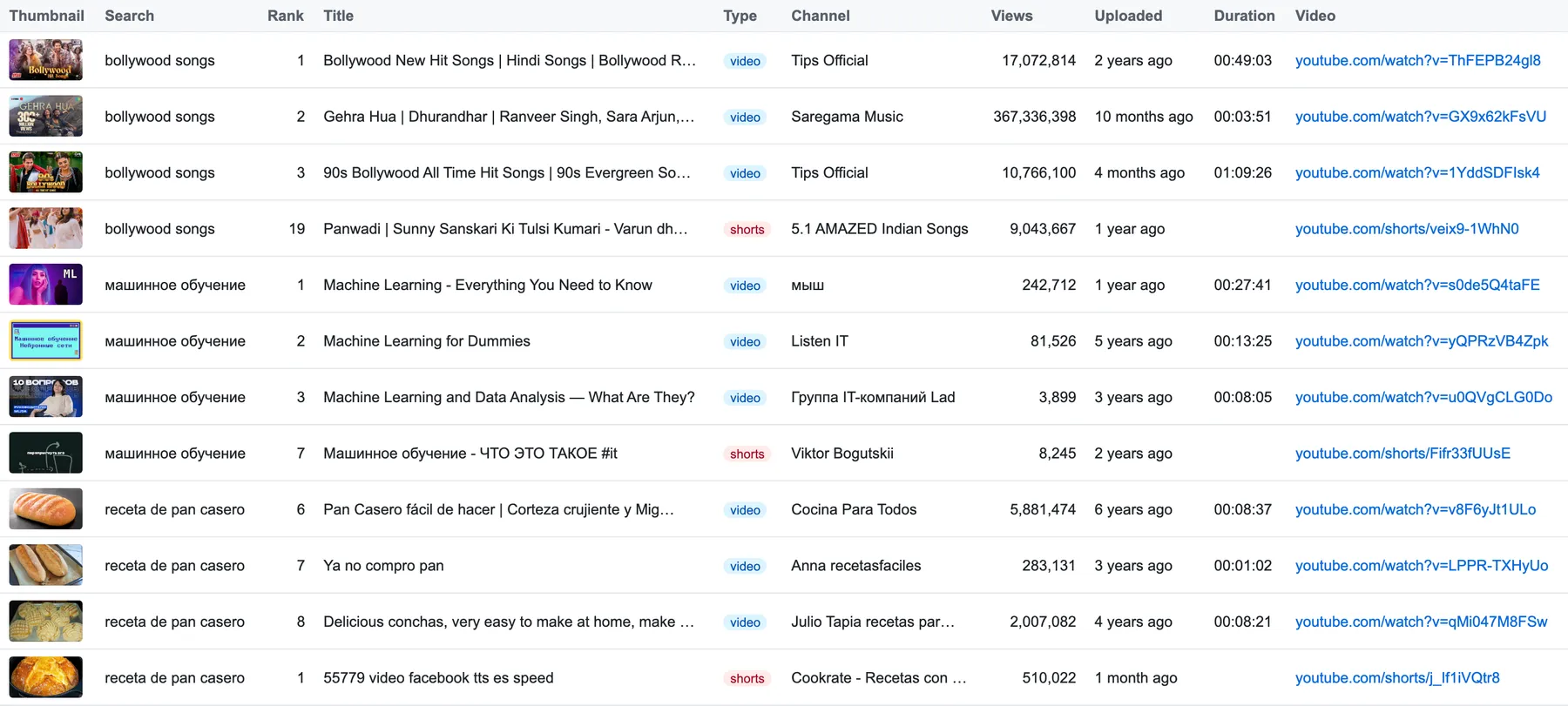1568x706 pixels.
Task: Click the Title column header
Action: [338, 16]
